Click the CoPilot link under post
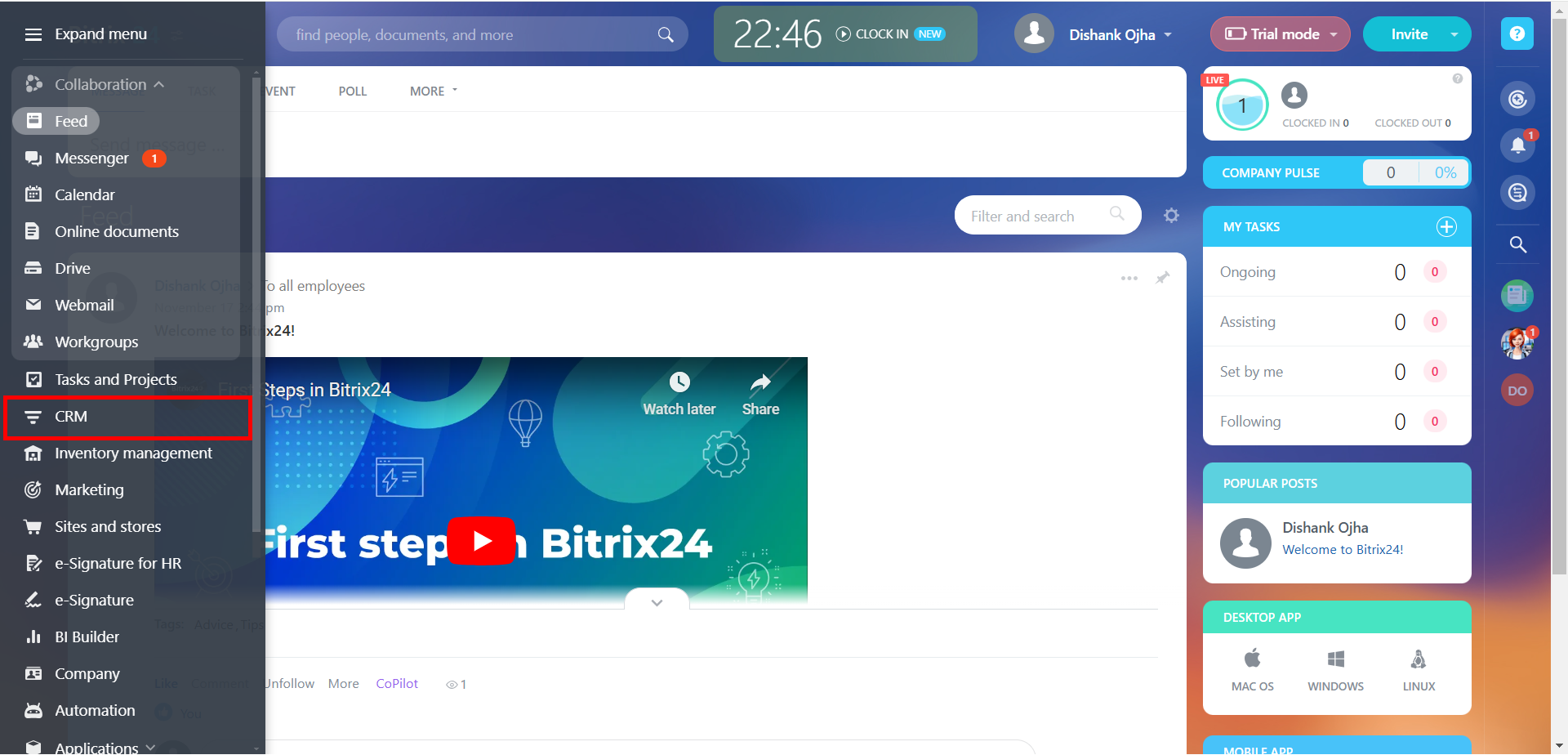This screenshot has height=755, width=1568. pyautogui.click(x=397, y=683)
